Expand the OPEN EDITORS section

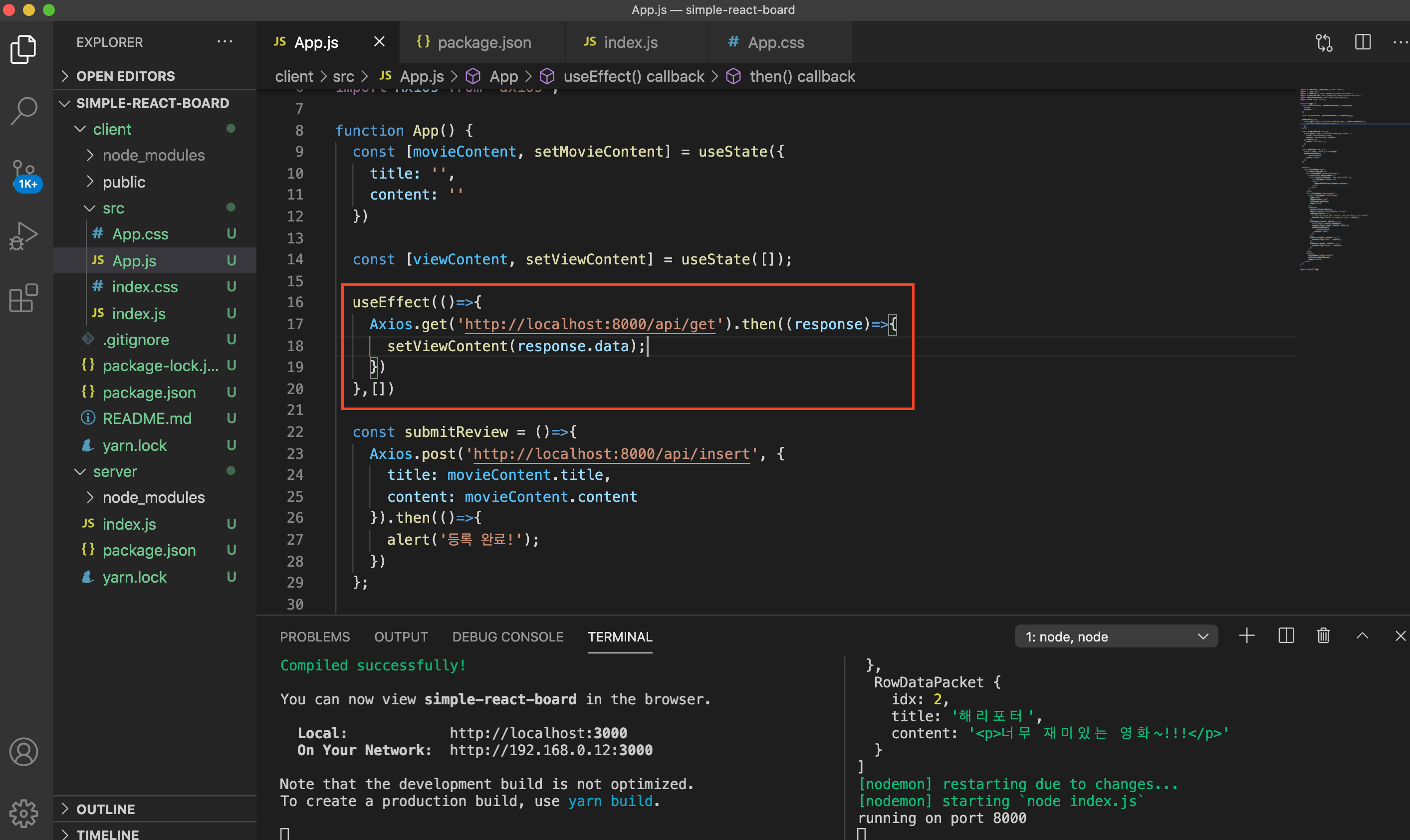click(126, 76)
